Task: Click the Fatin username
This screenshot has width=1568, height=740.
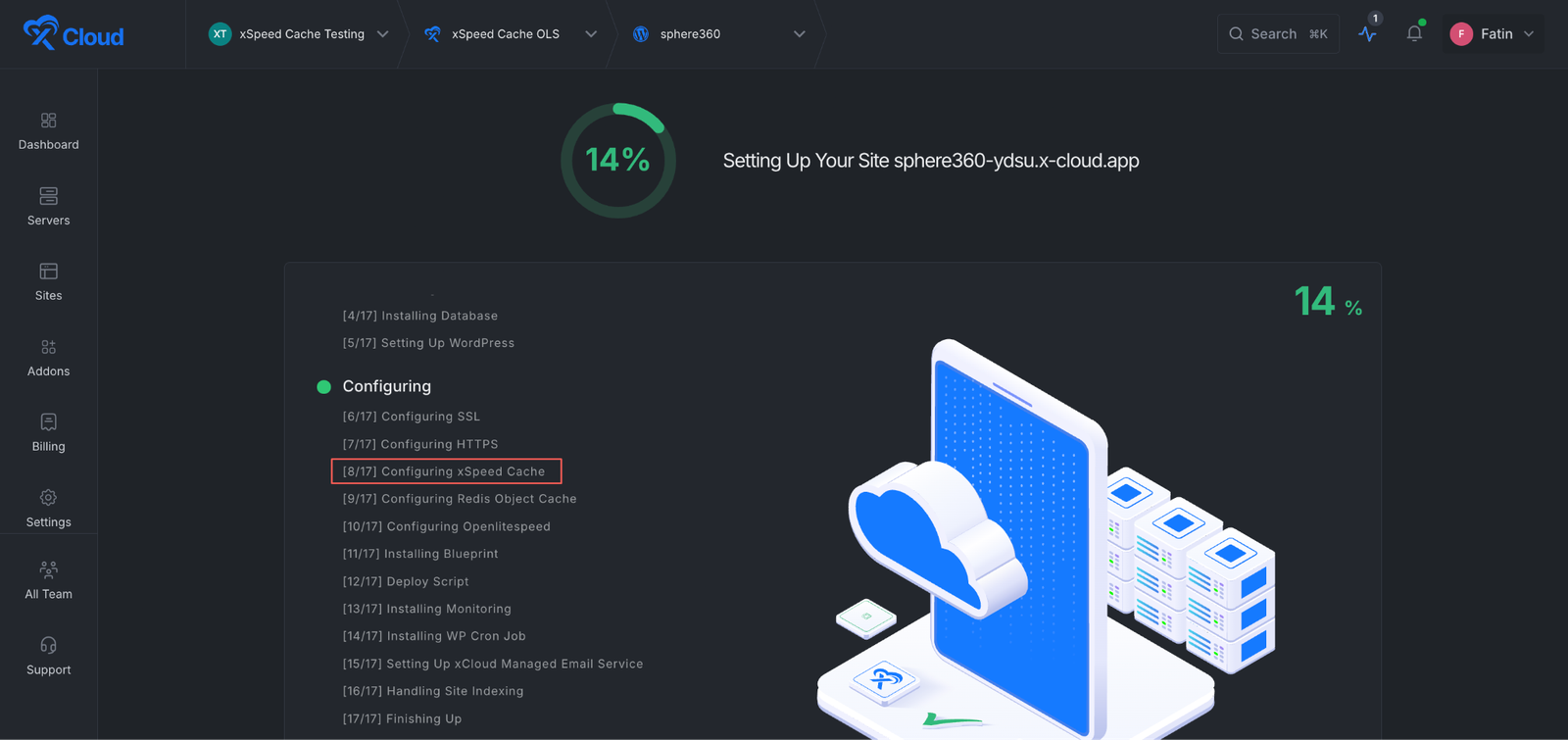Action: pos(1496,34)
